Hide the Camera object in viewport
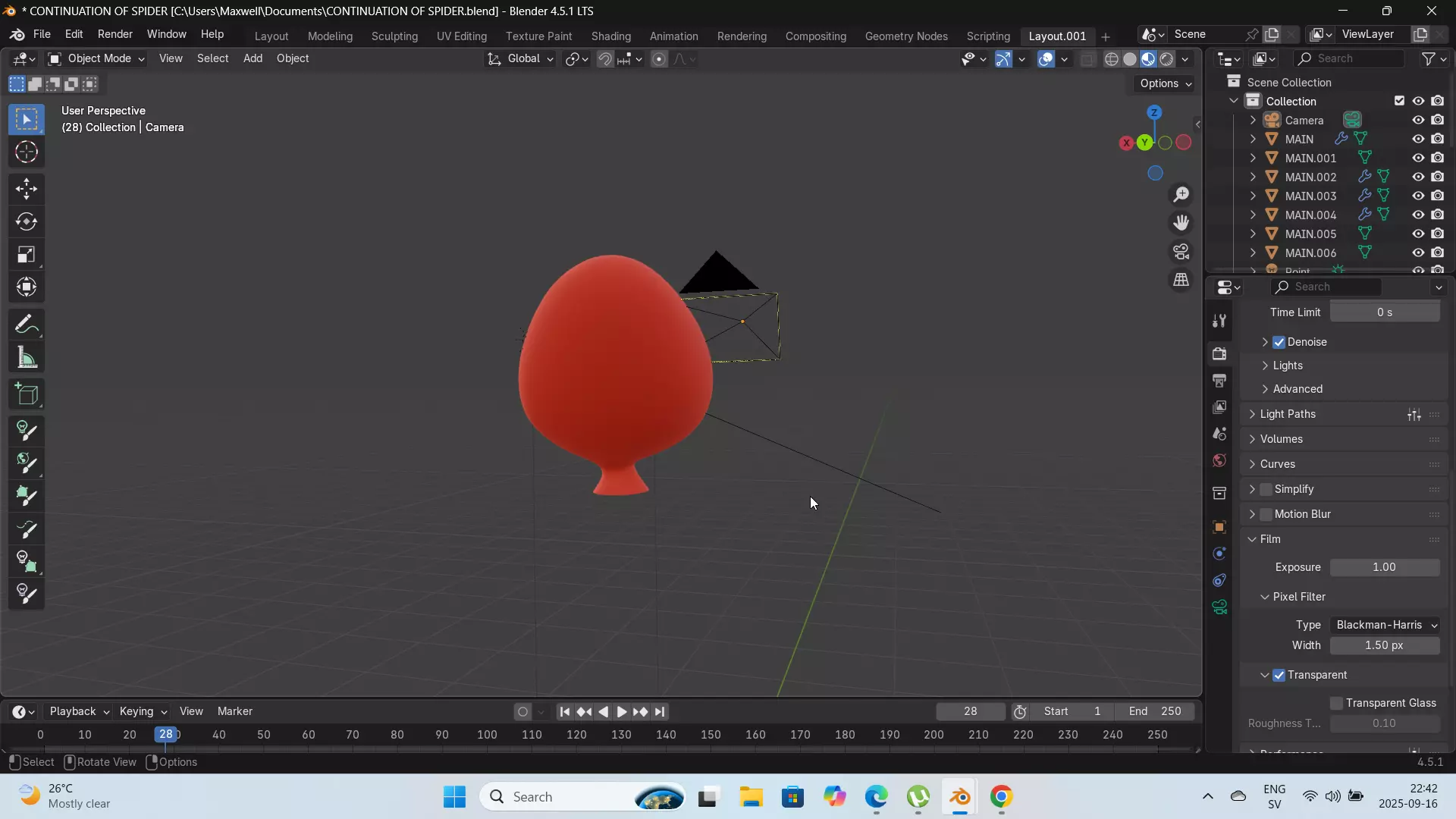Image resolution: width=1456 pixels, height=819 pixels. [1418, 120]
